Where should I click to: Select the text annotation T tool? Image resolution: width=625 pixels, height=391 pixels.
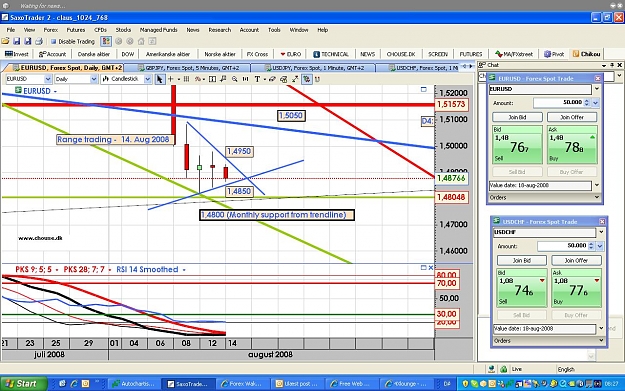pyautogui.click(x=257, y=79)
